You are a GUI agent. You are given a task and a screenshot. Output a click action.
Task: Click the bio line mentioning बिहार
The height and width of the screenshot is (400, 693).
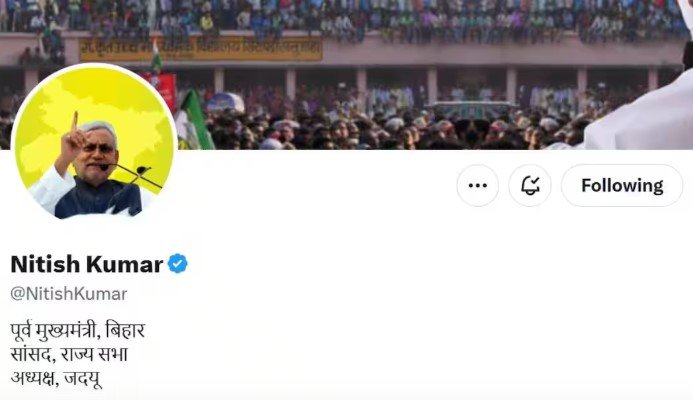tap(78, 331)
